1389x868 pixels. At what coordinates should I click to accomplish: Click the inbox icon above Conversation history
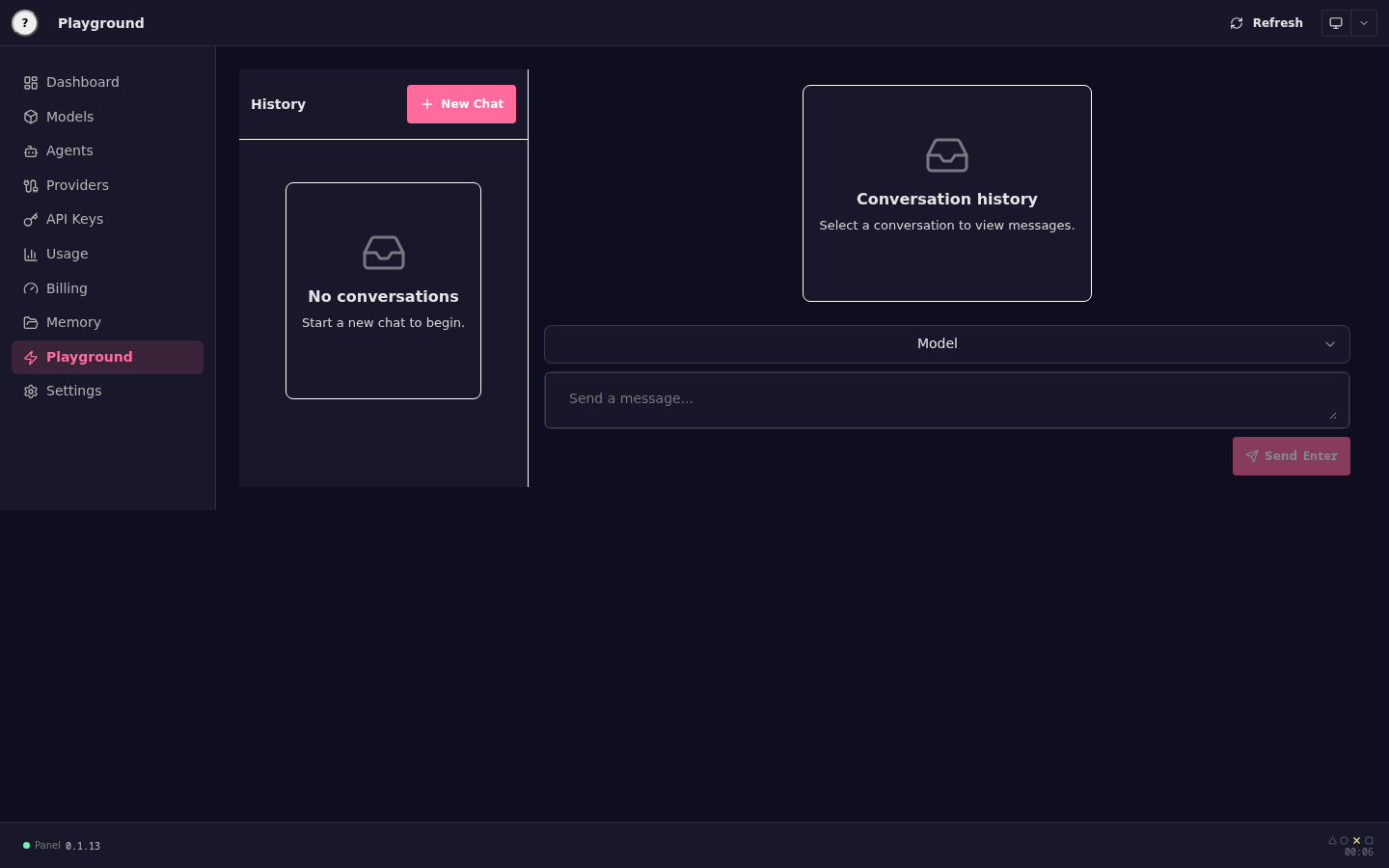point(947,155)
